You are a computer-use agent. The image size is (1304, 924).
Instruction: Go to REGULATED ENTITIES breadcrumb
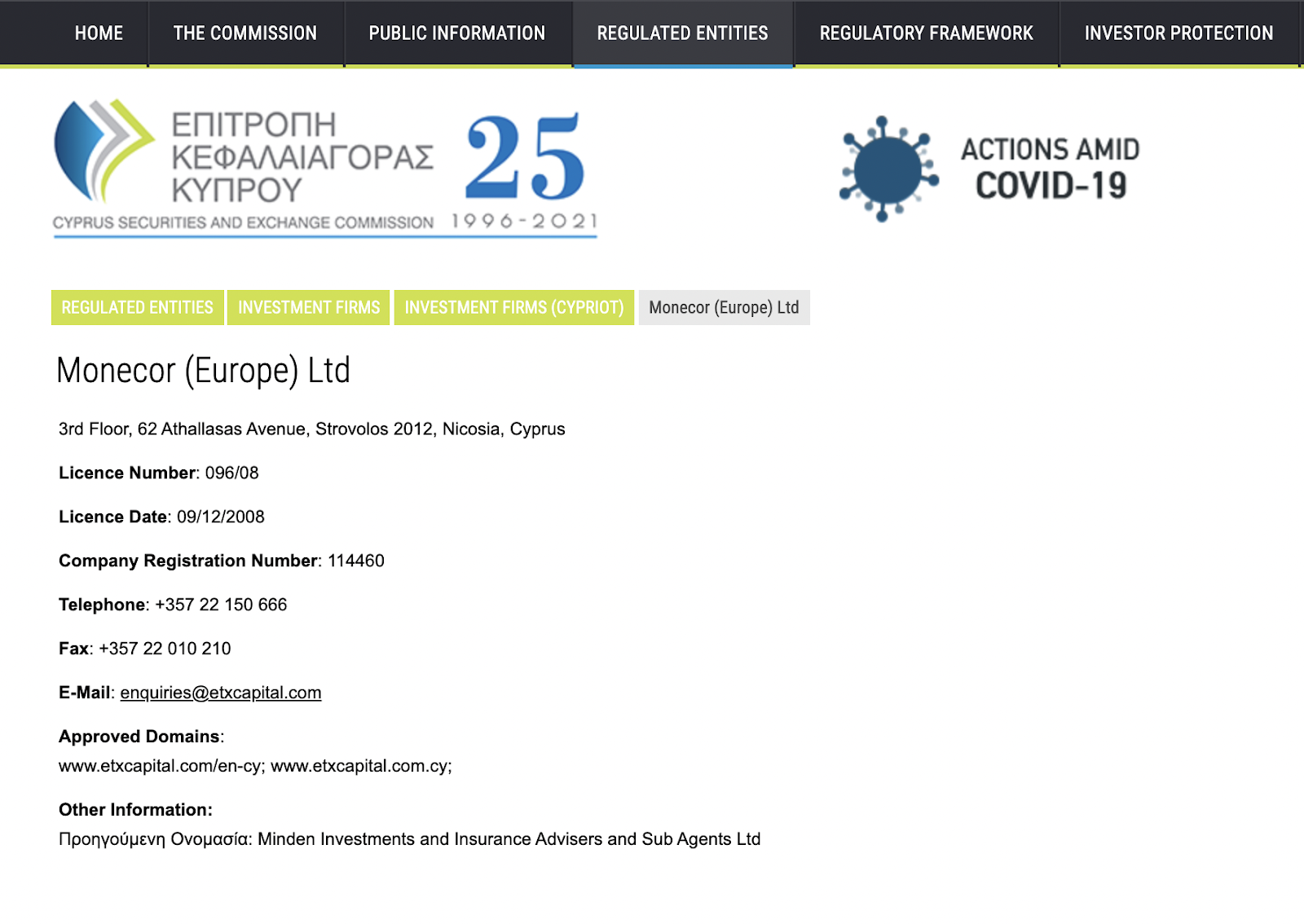(138, 308)
